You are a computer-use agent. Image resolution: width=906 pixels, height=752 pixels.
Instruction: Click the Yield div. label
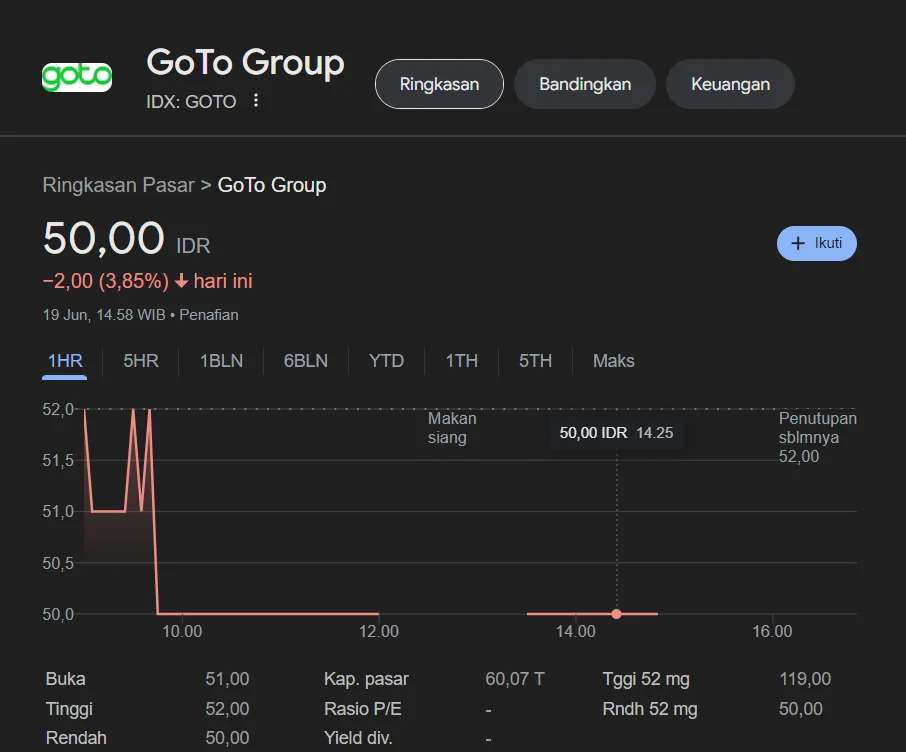point(358,738)
